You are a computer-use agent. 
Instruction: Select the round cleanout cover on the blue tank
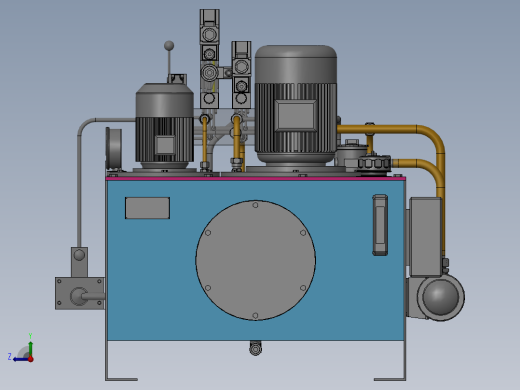click(x=255, y=260)
